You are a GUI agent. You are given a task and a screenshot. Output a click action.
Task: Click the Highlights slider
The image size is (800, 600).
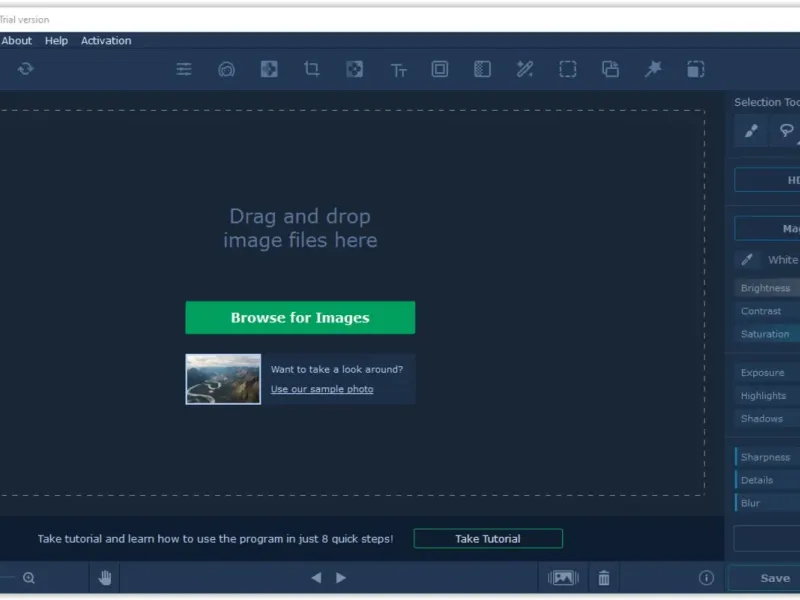point(767,395)
